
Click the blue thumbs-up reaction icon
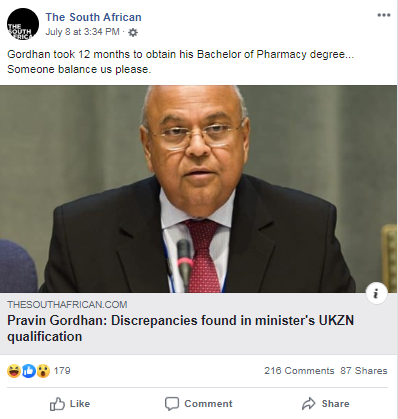(x=29, y=371)
